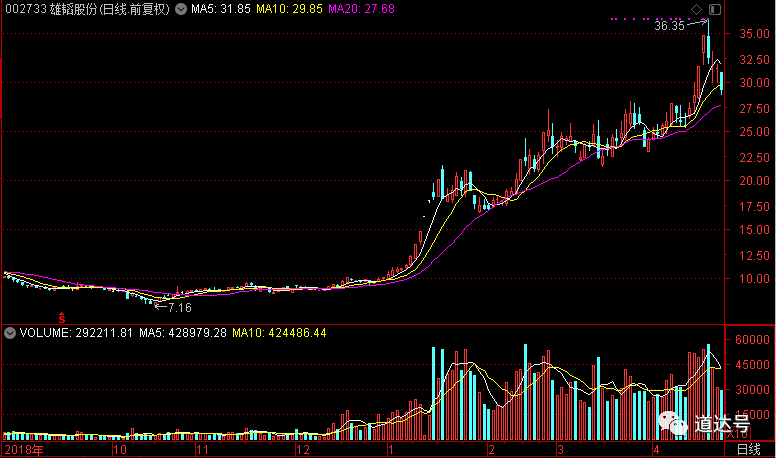
Task: Click month 10 on the time axis
Action: tap(120, 450)
